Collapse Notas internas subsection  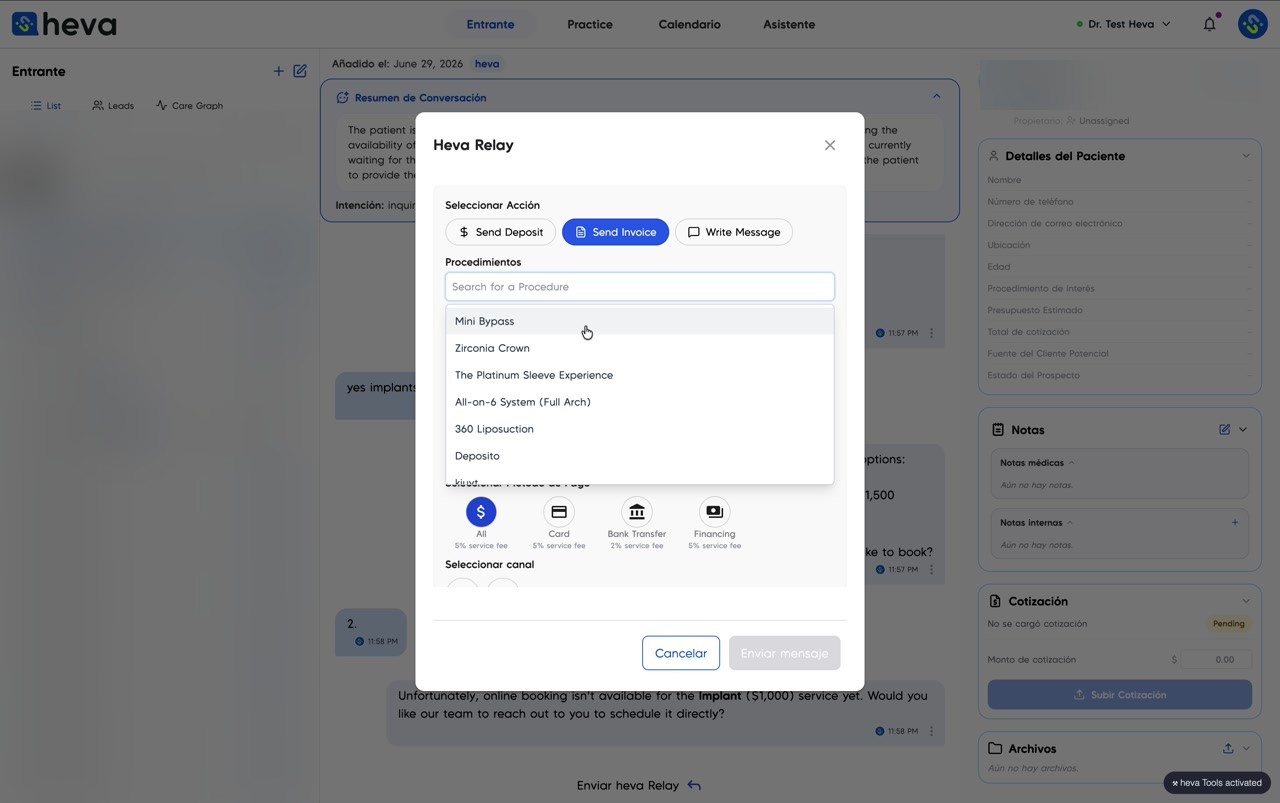pyautogui.click(x=1070, y=523)
